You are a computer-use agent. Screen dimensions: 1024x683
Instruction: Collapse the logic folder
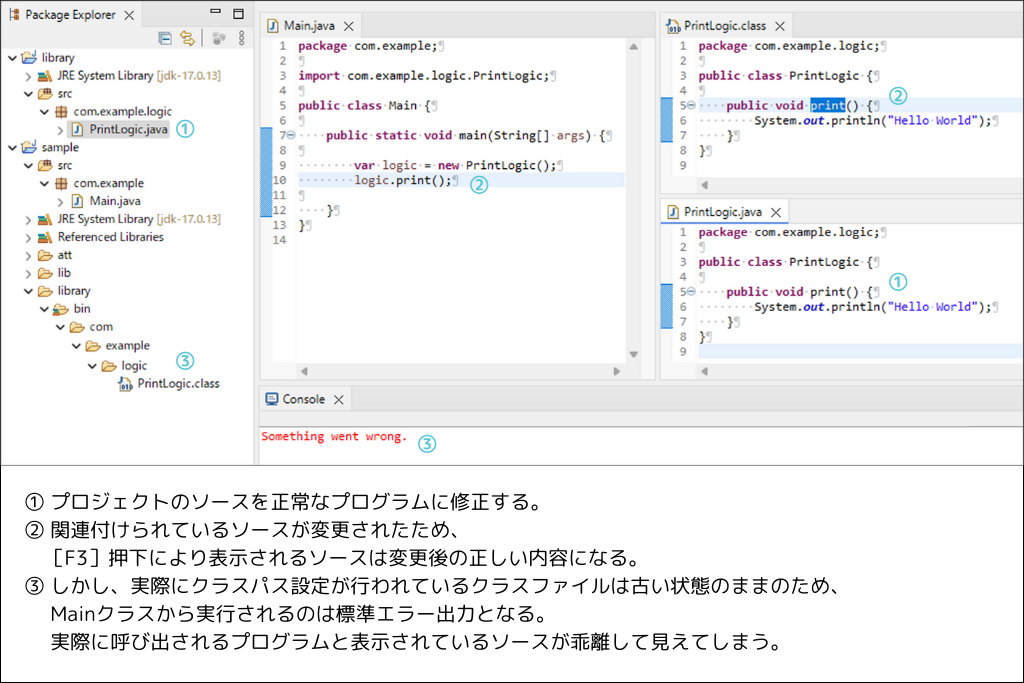pyautogui.click(x=92, y=366)
